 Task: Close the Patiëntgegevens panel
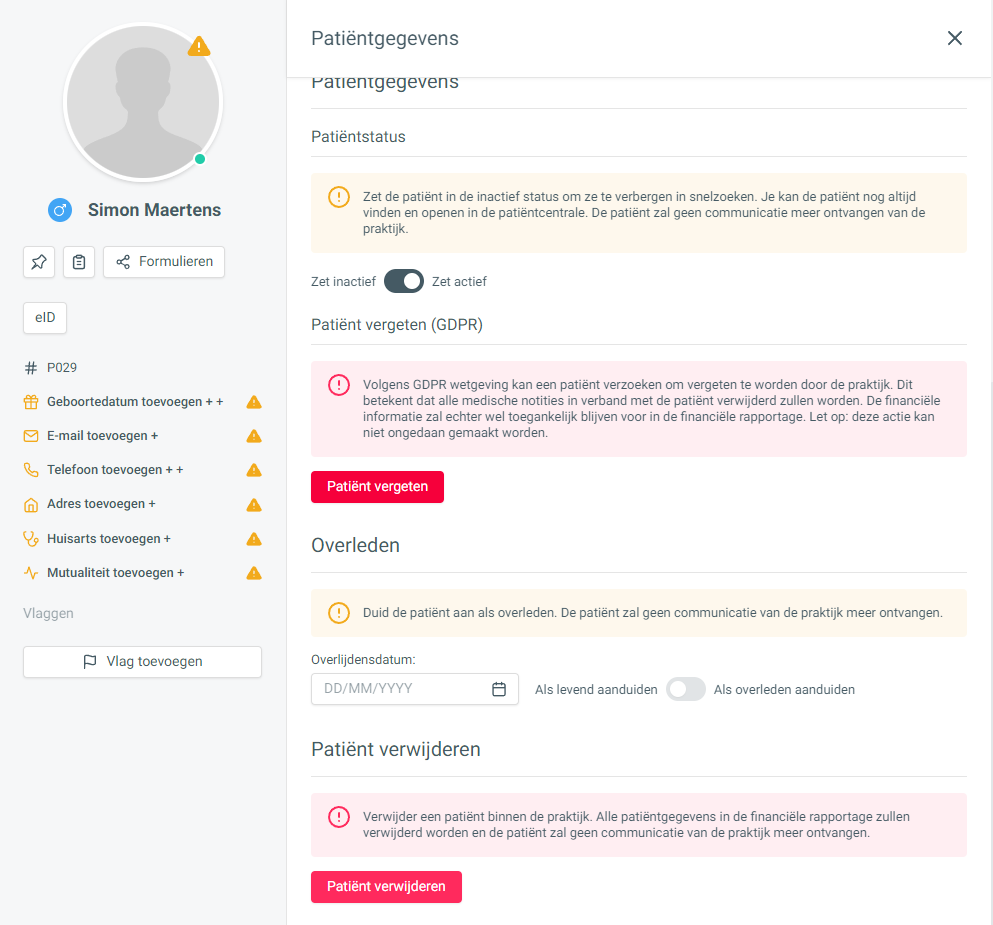(955, 38)
